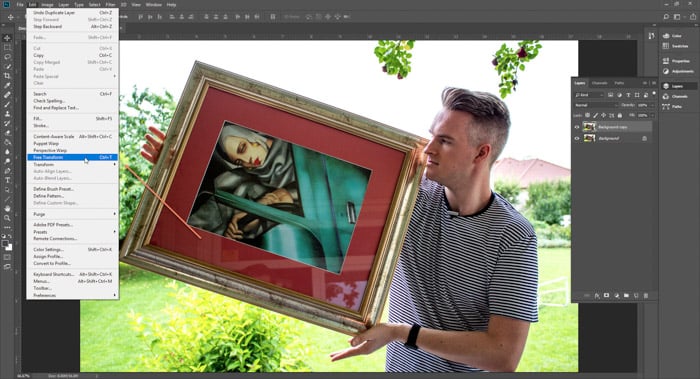The image size is (700, 379).
Task: Select the Dodge tool
Action: [7, 161]
